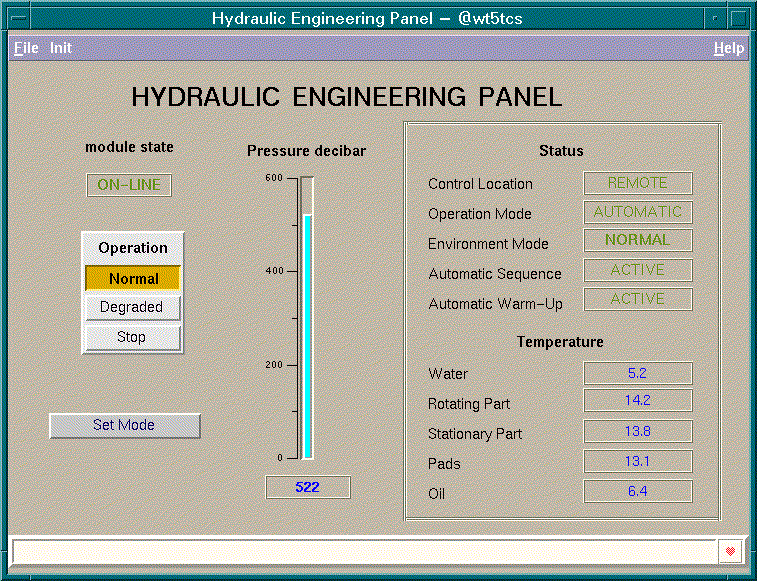The height and width of the screenshot is (581, 757).
Task: Open the File menu
Action: click(x=26, y=48)
